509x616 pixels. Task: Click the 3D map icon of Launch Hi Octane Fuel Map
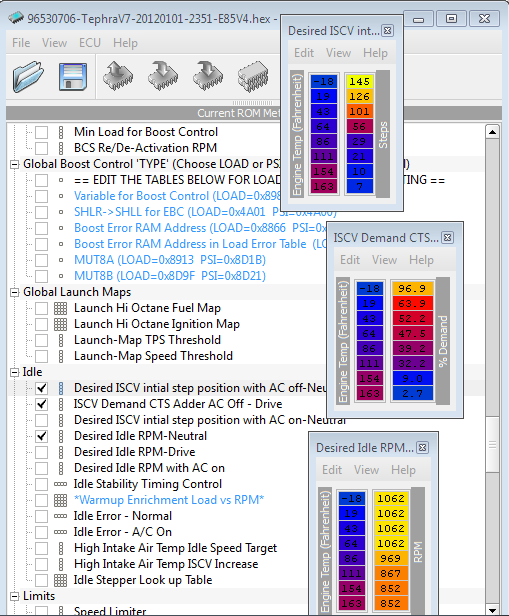60,308
